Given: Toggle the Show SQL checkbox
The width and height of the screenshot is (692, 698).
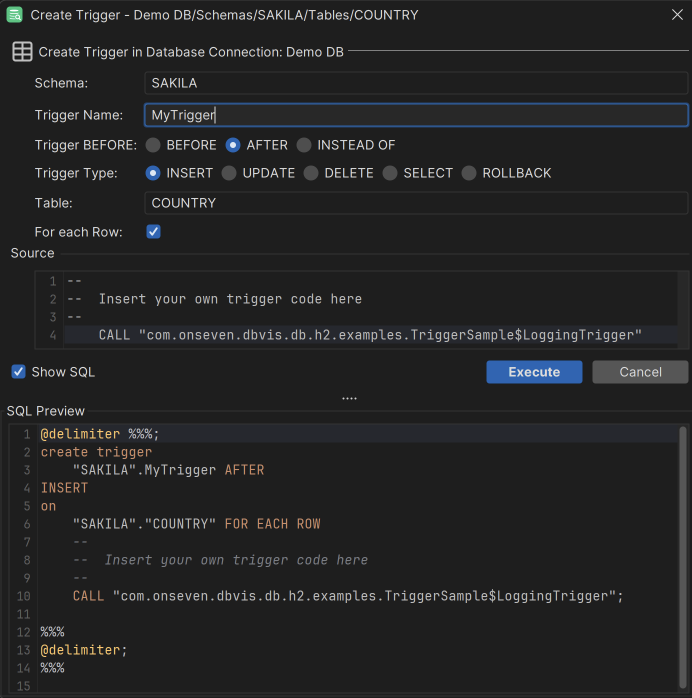Looking at the screenshot, I should click(x=18, y=372).
